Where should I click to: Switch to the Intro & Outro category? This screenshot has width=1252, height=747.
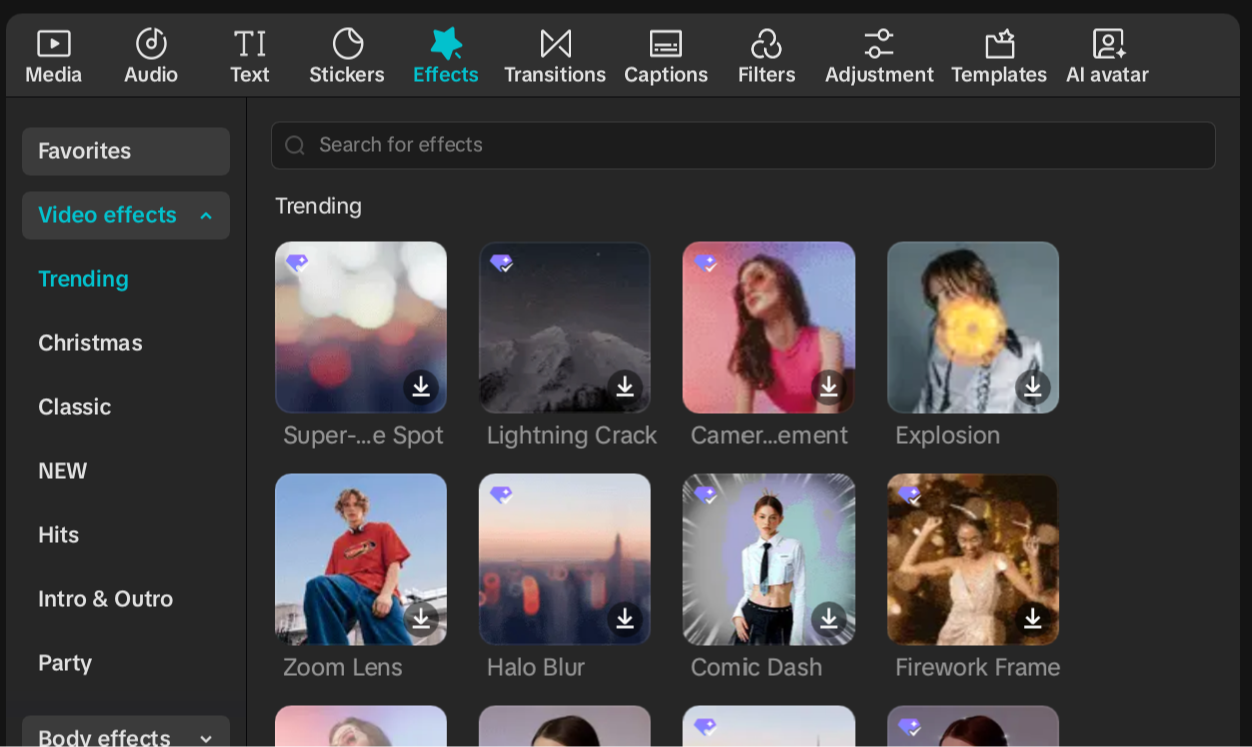105,599
